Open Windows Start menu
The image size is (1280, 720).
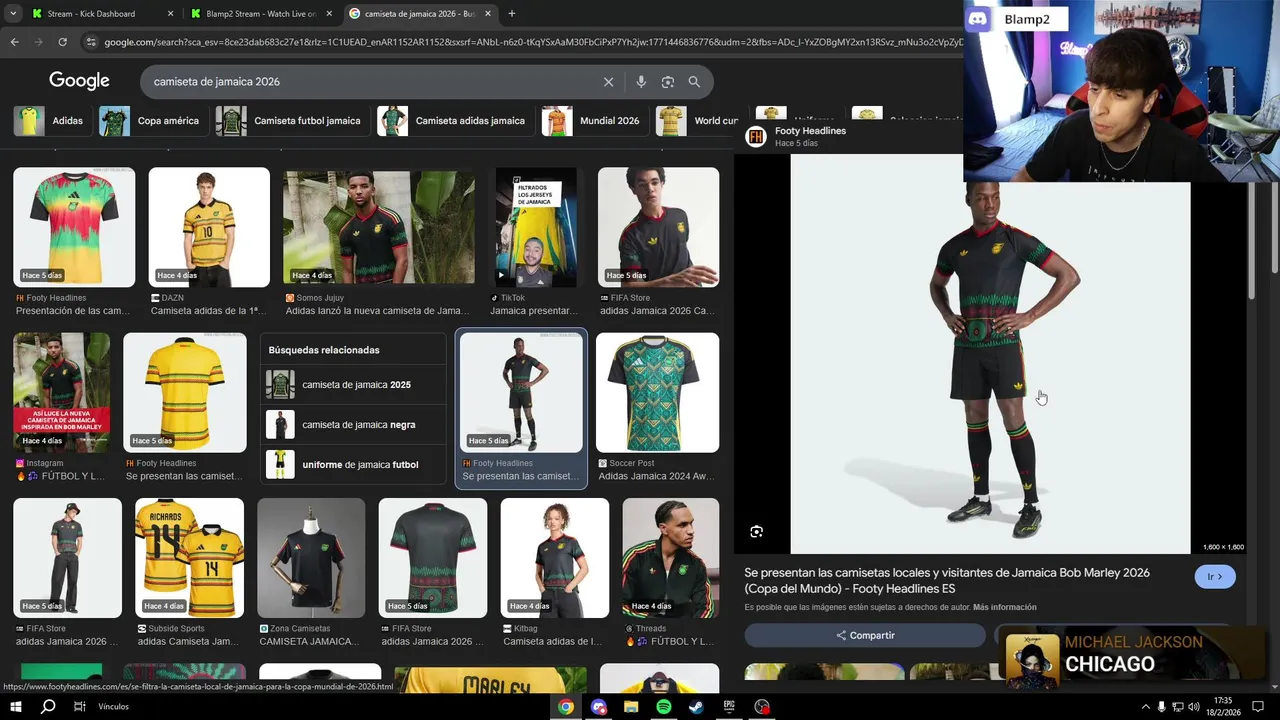coord(16,707)
